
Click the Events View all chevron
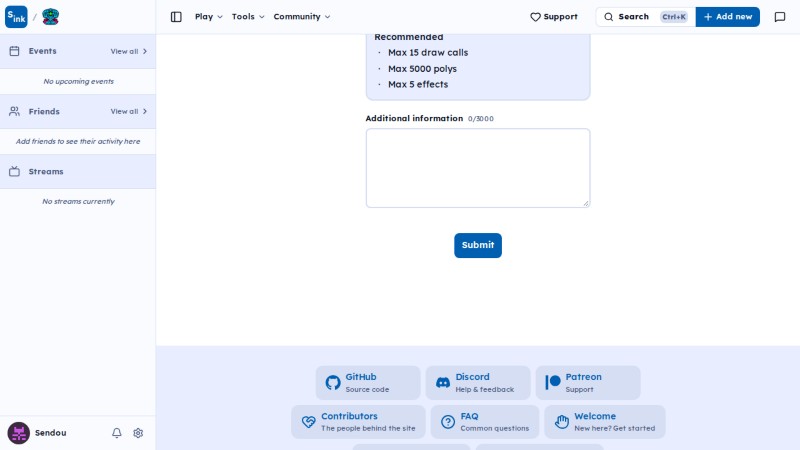click(145, 51)
